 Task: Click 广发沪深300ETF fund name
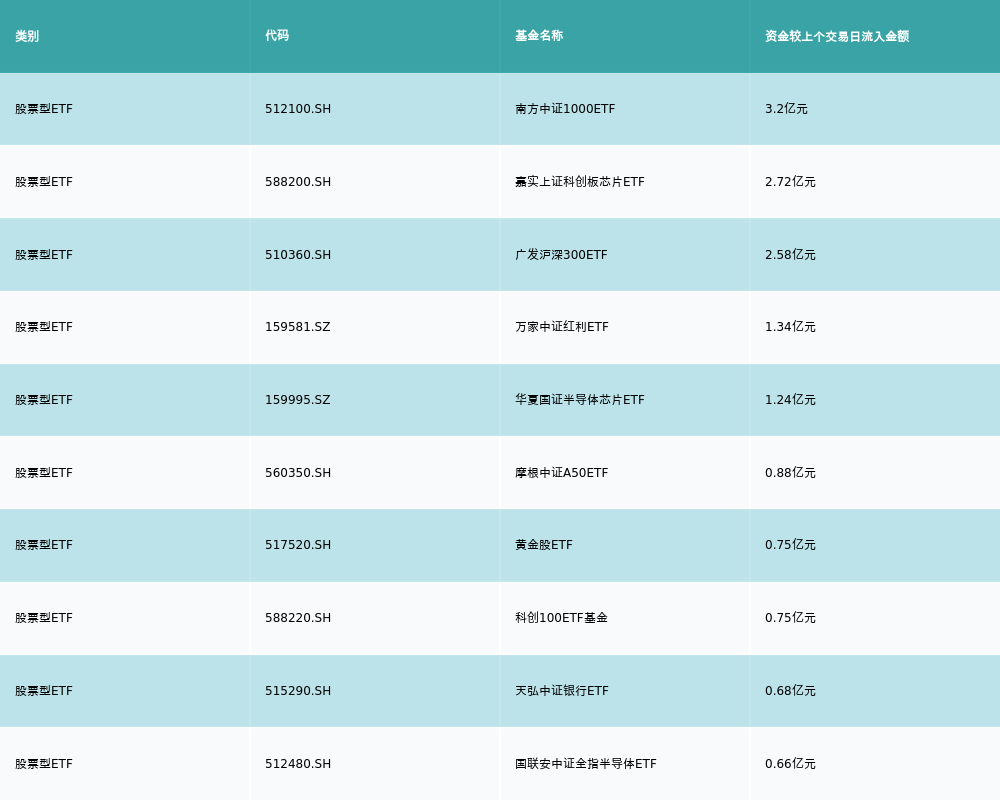coord(561,255)
